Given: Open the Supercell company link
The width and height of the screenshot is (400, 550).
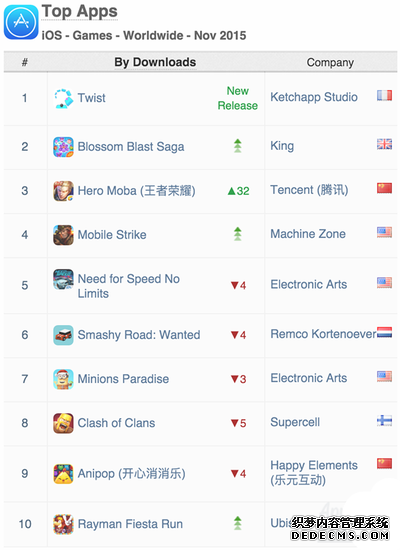Looking at the screenshot, I should [295, 422].
